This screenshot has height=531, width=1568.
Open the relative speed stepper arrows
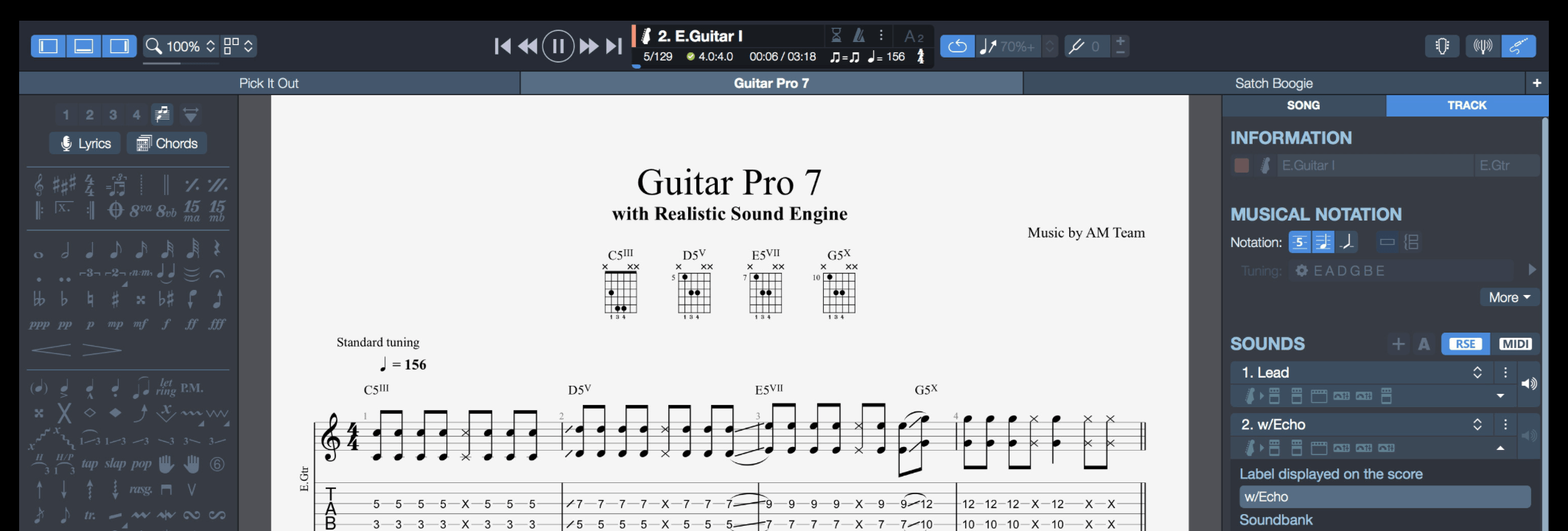[1050, 46]
